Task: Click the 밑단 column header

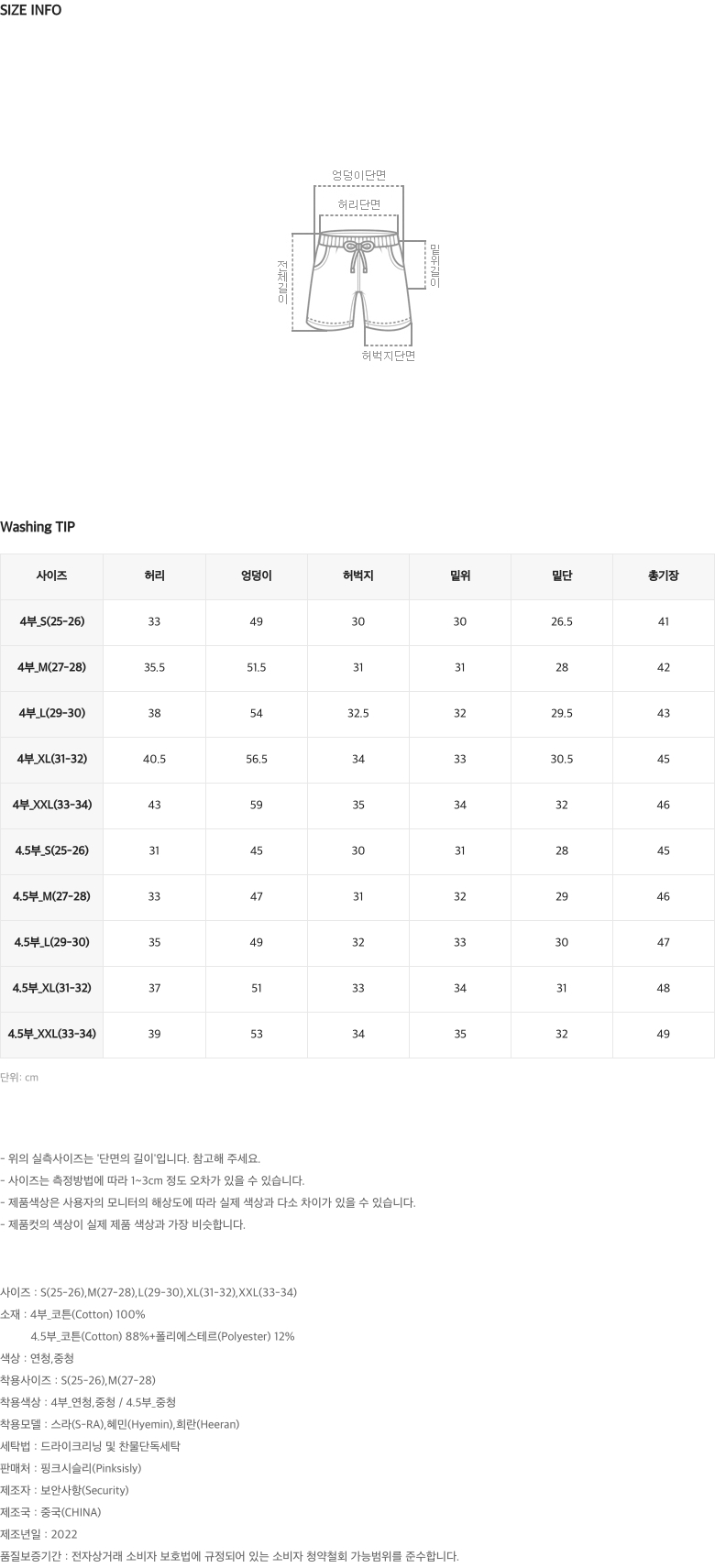Action: (562, 576)
